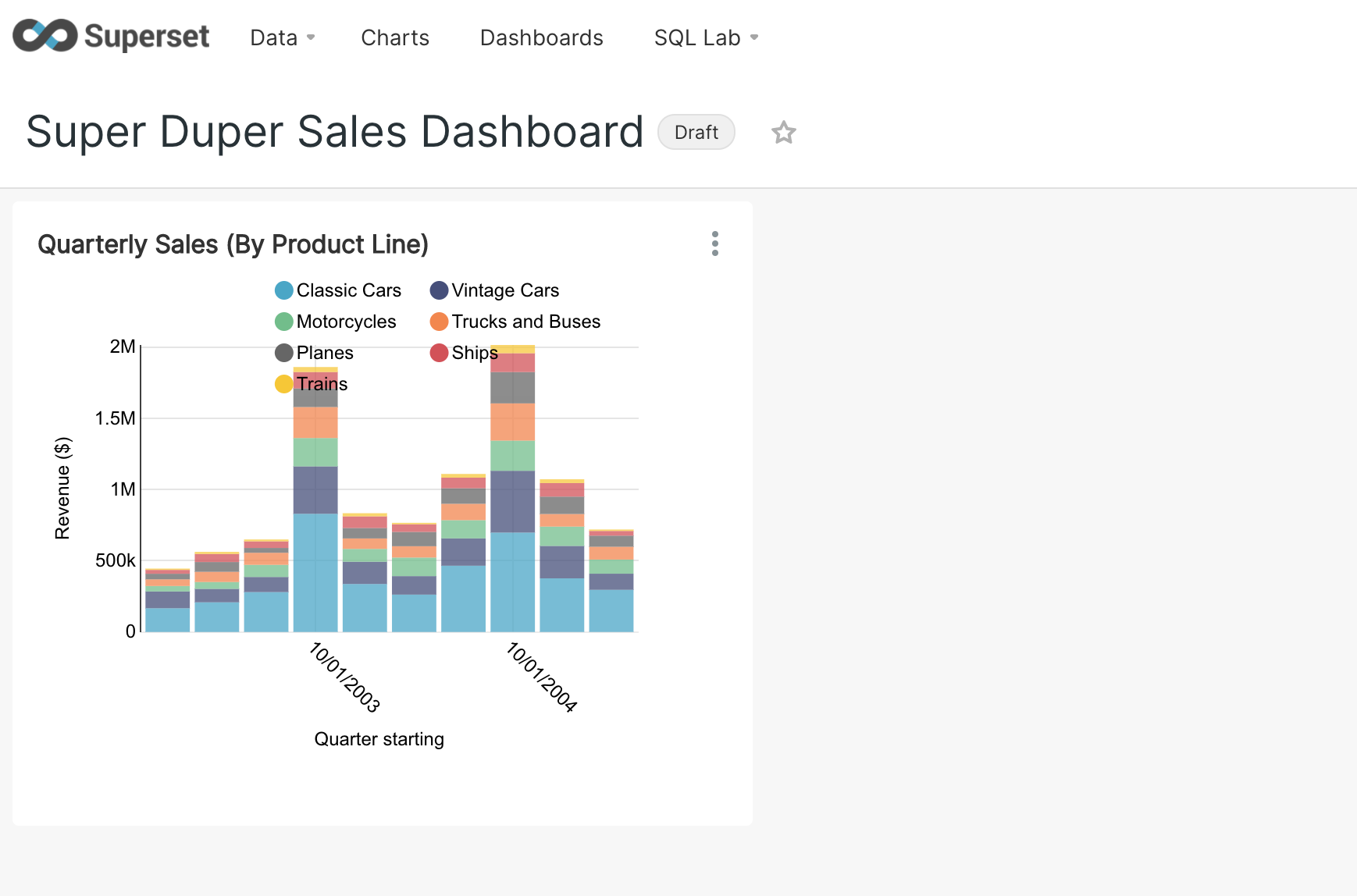Click the 10/01/2003 x-axis label
The image size is (1357, 896).
click(x=344, y=677)
